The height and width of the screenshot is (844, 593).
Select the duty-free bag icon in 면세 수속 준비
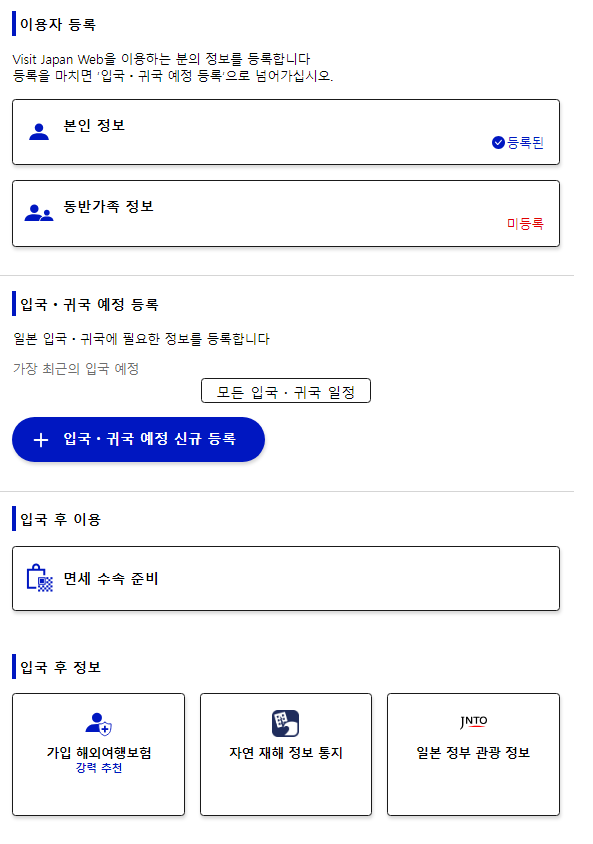point(37,578)
